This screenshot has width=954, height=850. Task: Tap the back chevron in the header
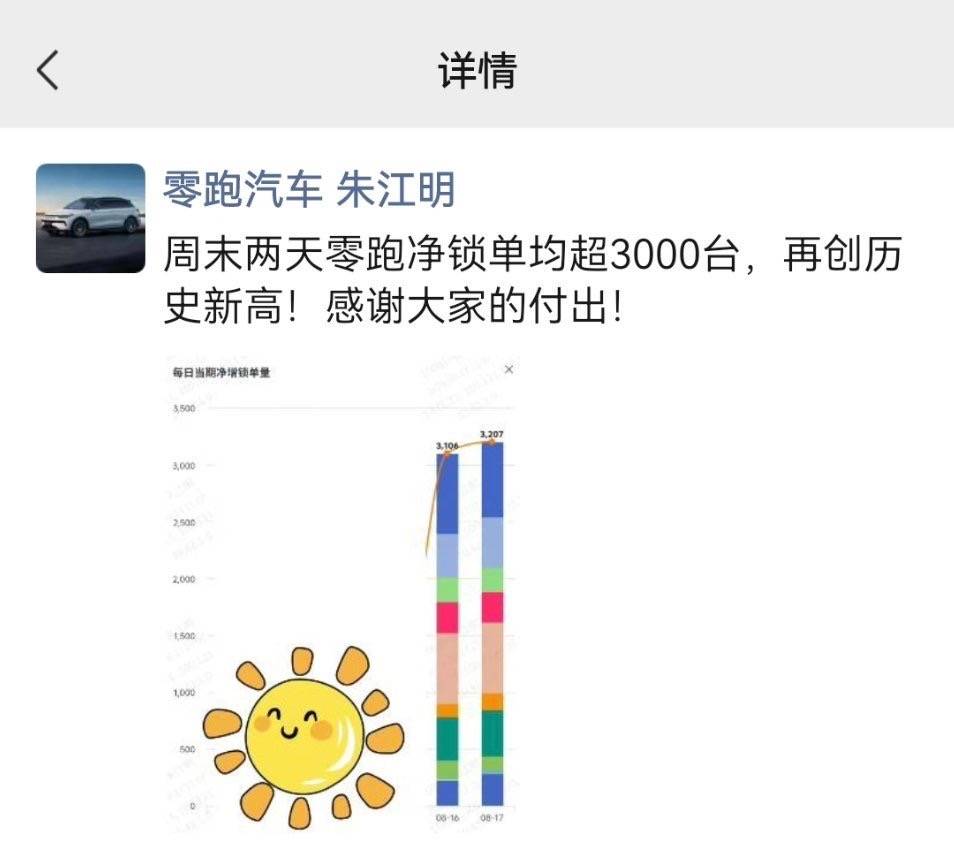click(x=41, y=68)
